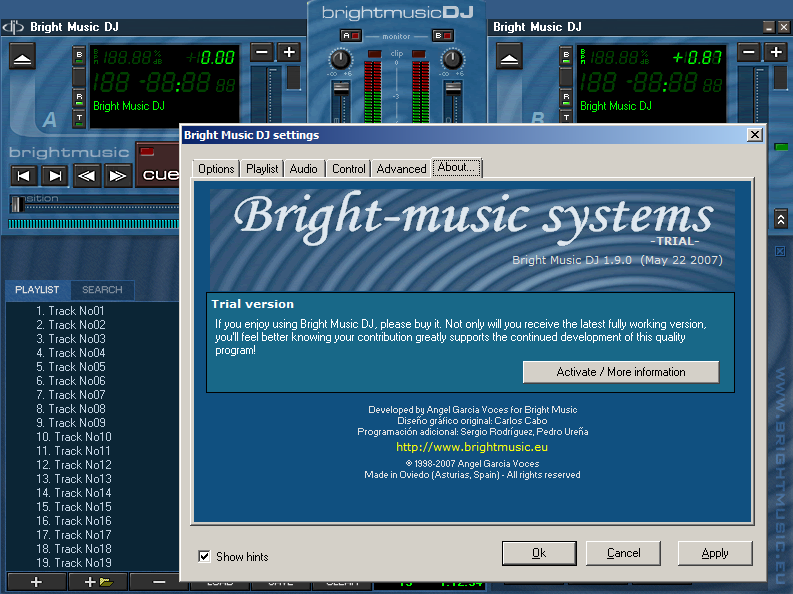Add a folder to the playlist
Image resolution: width=793 pixels, height=594 pixels.
tap(98, 582)
